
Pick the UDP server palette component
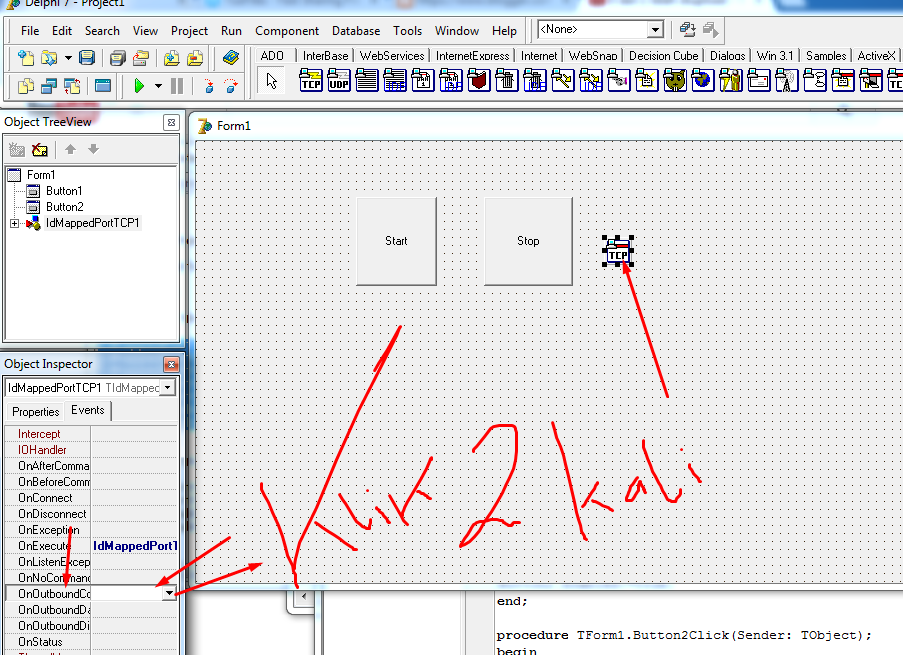pyautogui.click(x=339, y=81)
